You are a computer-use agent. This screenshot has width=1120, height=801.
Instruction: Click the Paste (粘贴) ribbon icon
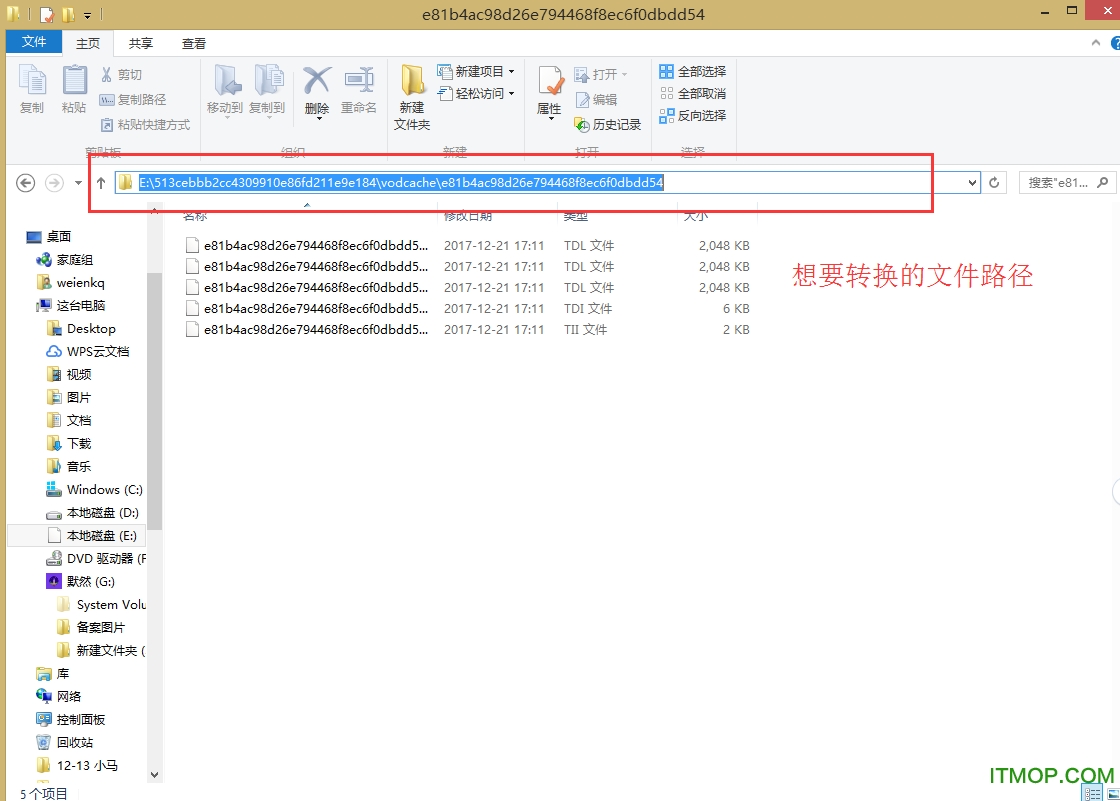pyautogui.click(x=74, y=80)
